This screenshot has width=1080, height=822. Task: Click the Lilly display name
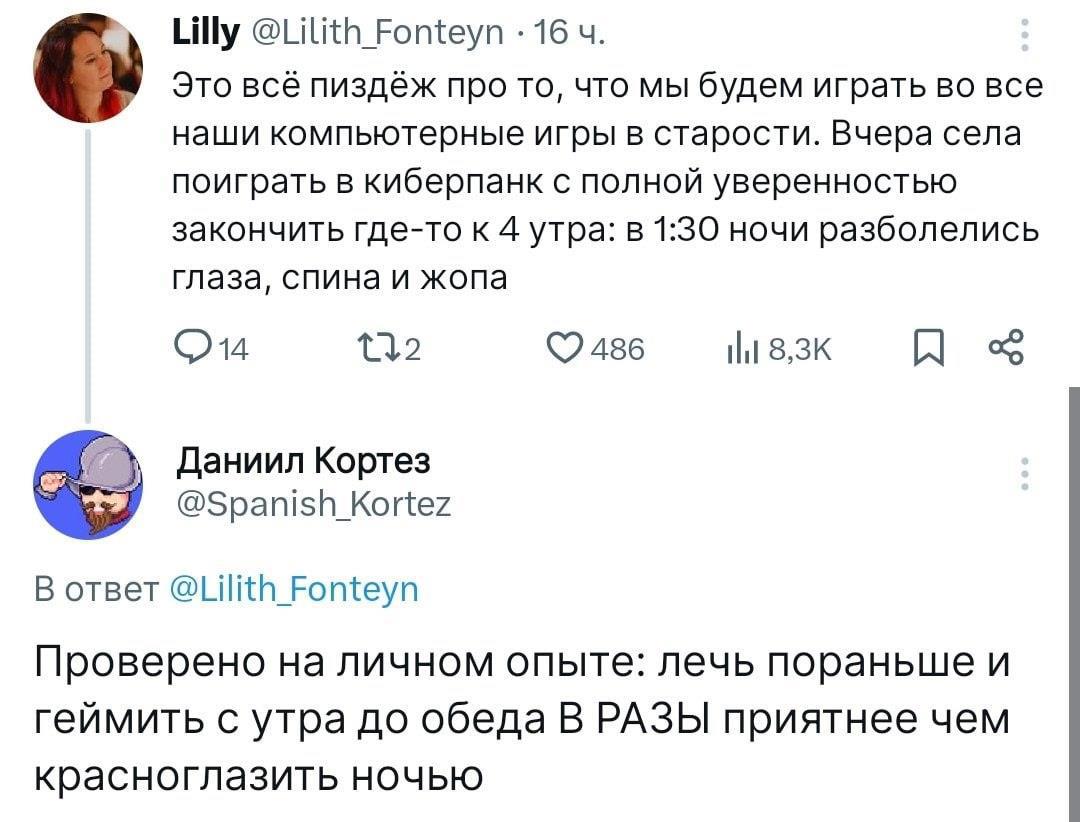(204, 38)
